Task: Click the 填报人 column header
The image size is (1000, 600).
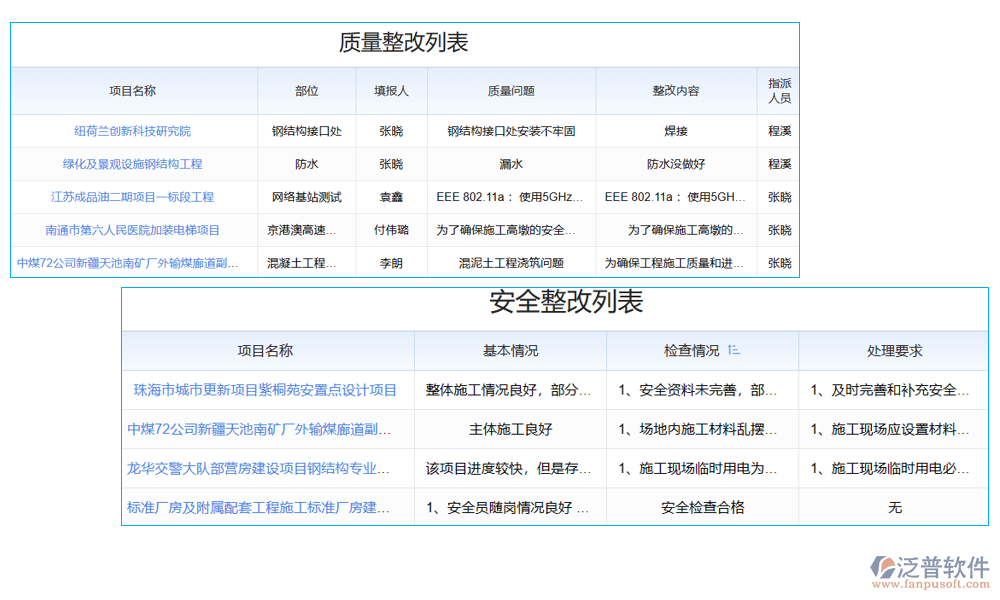Action: 390,90
